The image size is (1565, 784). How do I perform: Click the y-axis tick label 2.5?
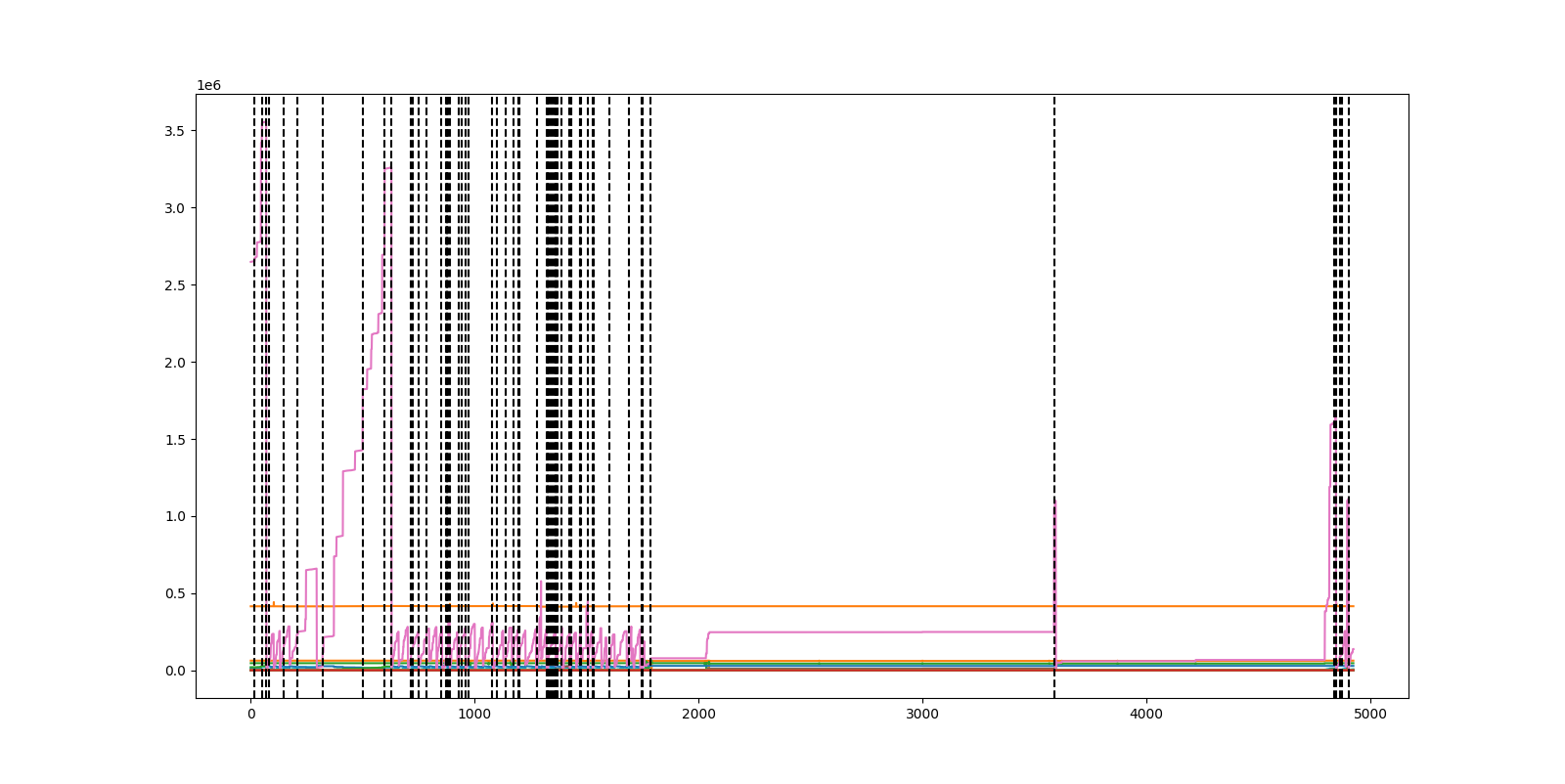click(x=174, y=285)
